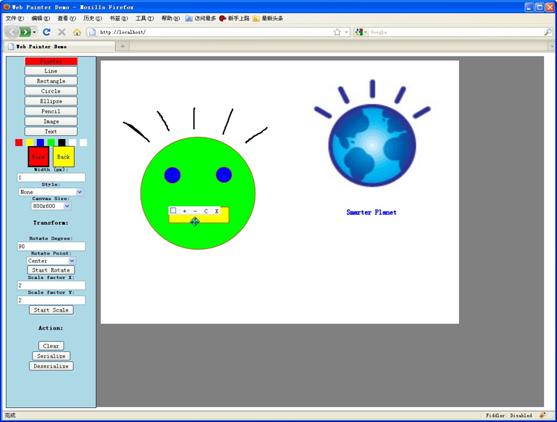Click the red Fore color box

tap(38, 157)
